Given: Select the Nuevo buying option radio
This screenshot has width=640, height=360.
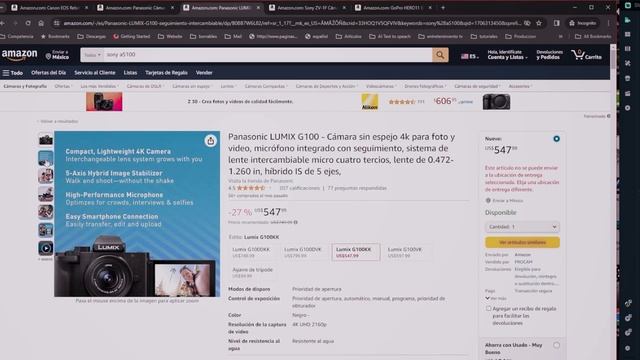Looking at the screenshot, I should tap(556, 139).
